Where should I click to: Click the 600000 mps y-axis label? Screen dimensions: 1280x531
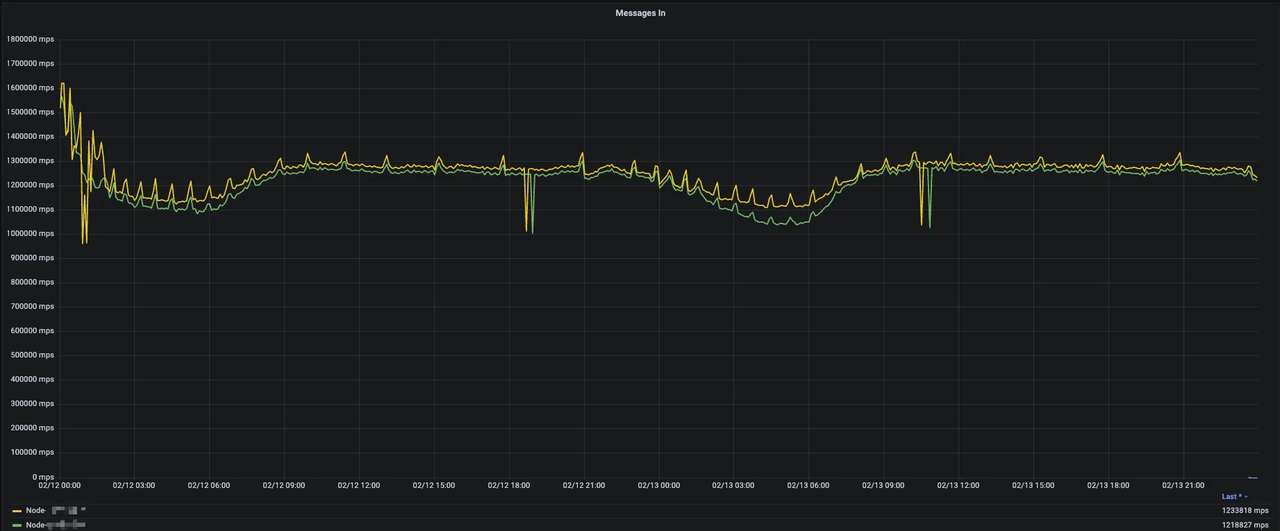32,331
